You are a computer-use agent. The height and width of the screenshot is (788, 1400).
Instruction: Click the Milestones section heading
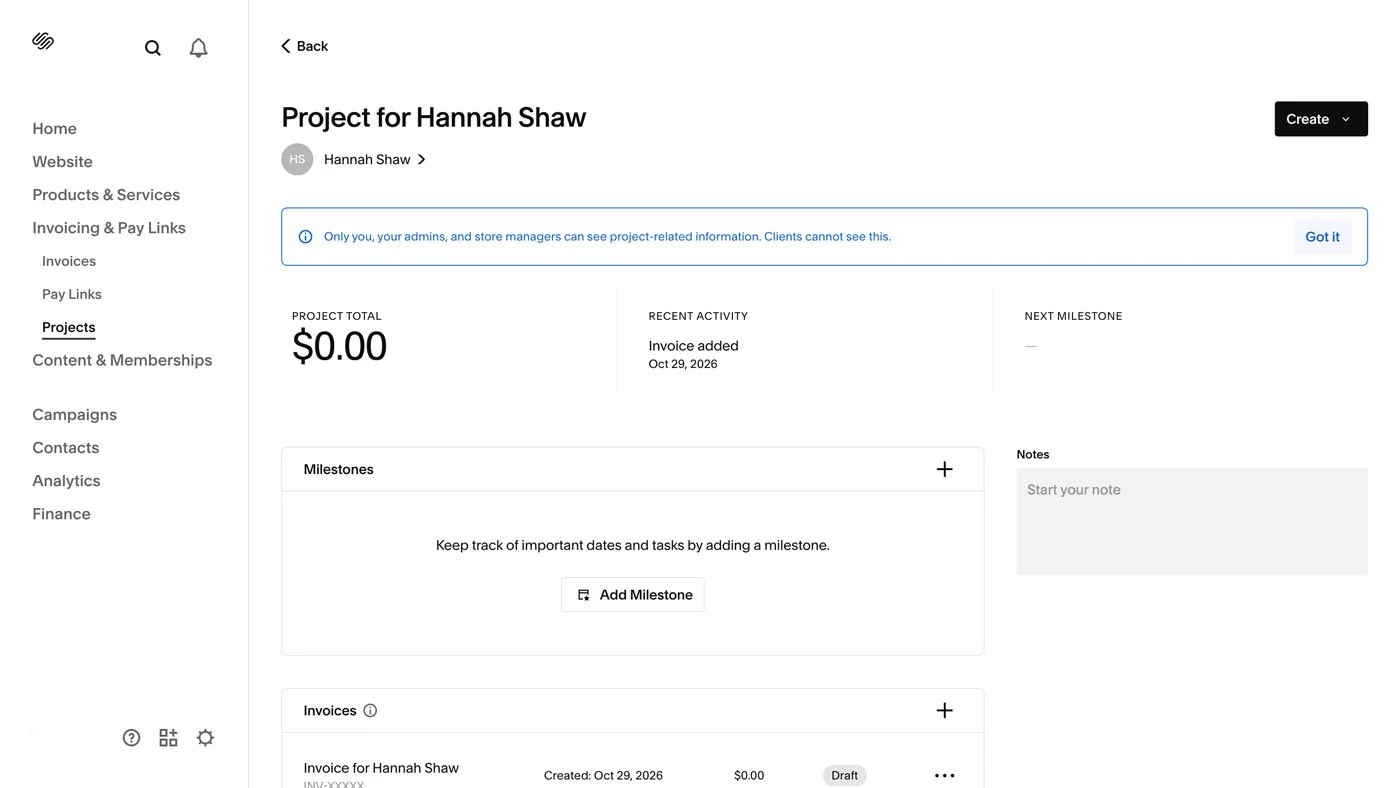point(338,469)
